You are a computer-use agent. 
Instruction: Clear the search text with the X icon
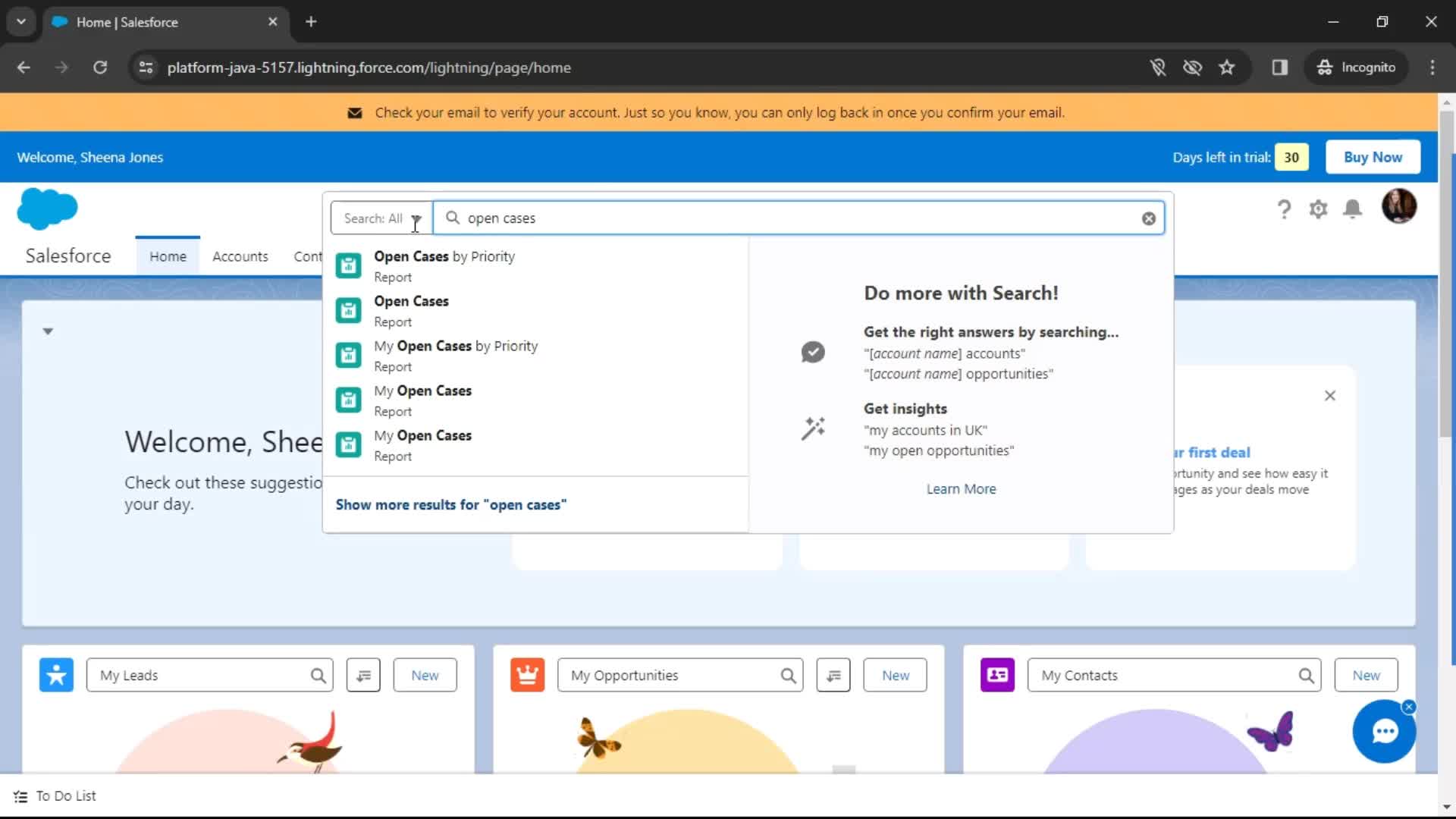(x=1149, y=218)
